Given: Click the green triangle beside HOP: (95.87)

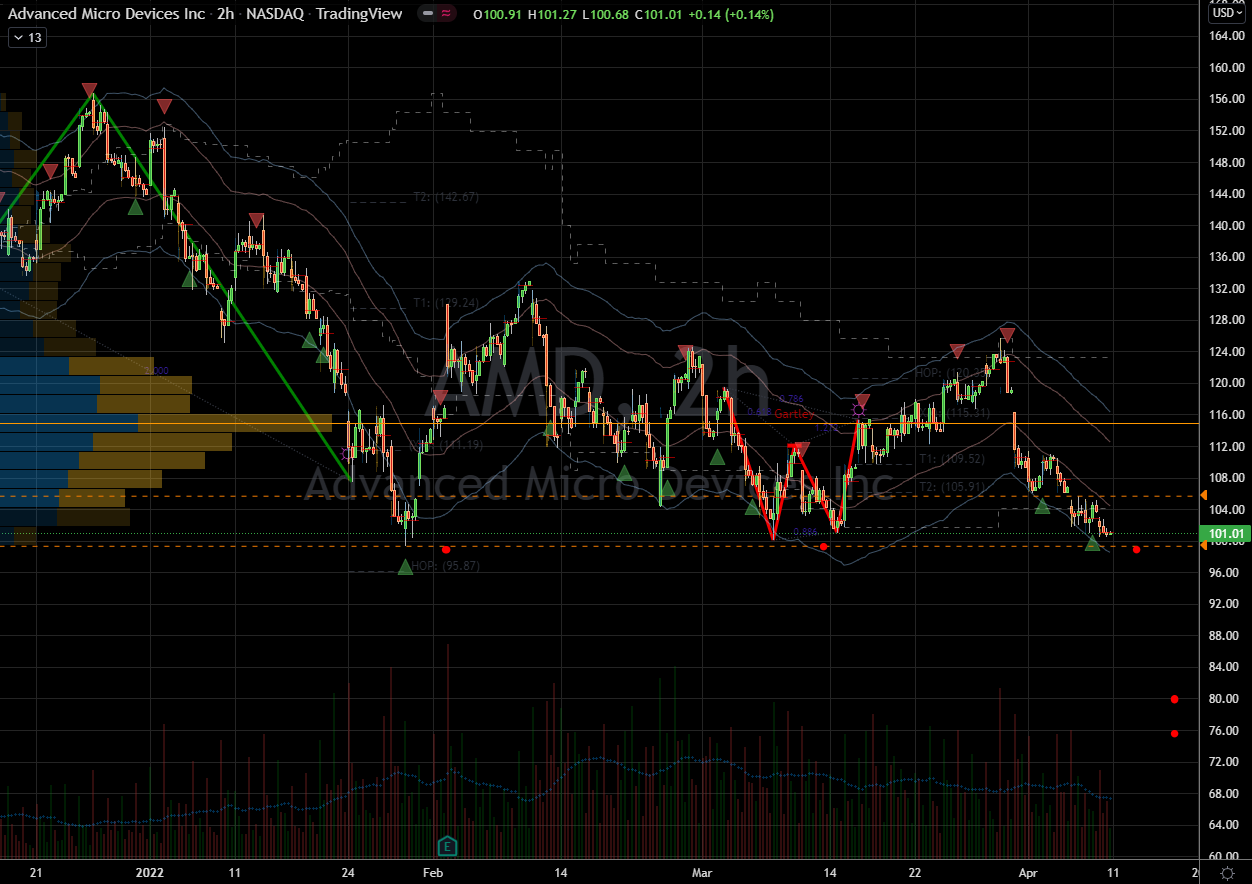Looking at the screenshot, I should pos(405,567).
